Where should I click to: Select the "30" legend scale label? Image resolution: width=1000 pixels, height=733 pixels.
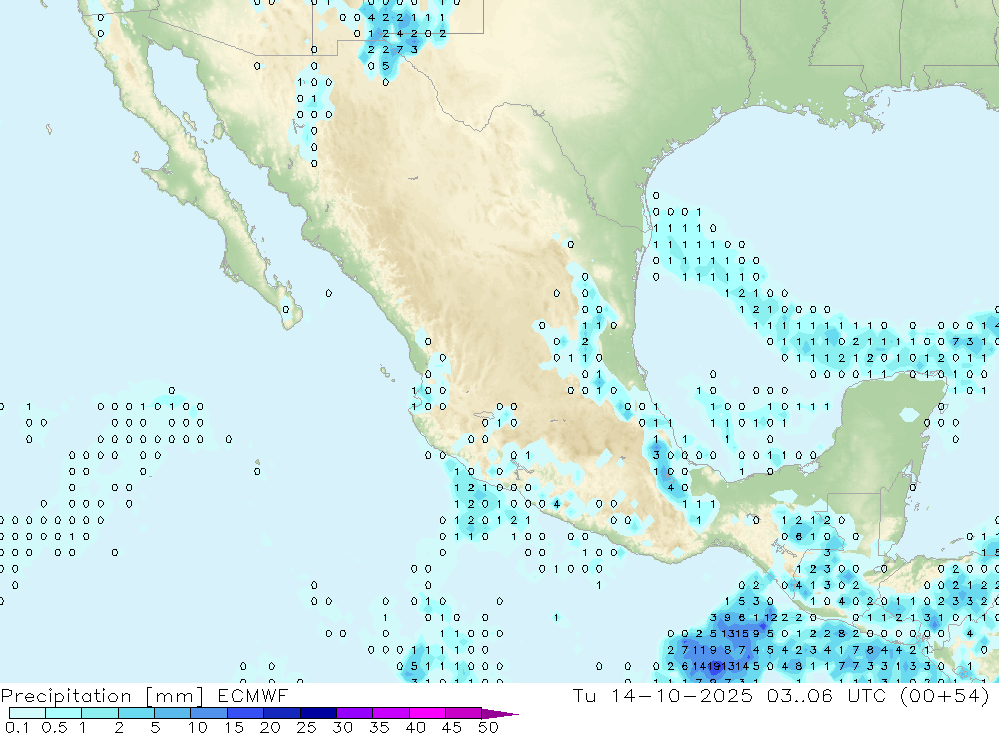coord(342,727)
